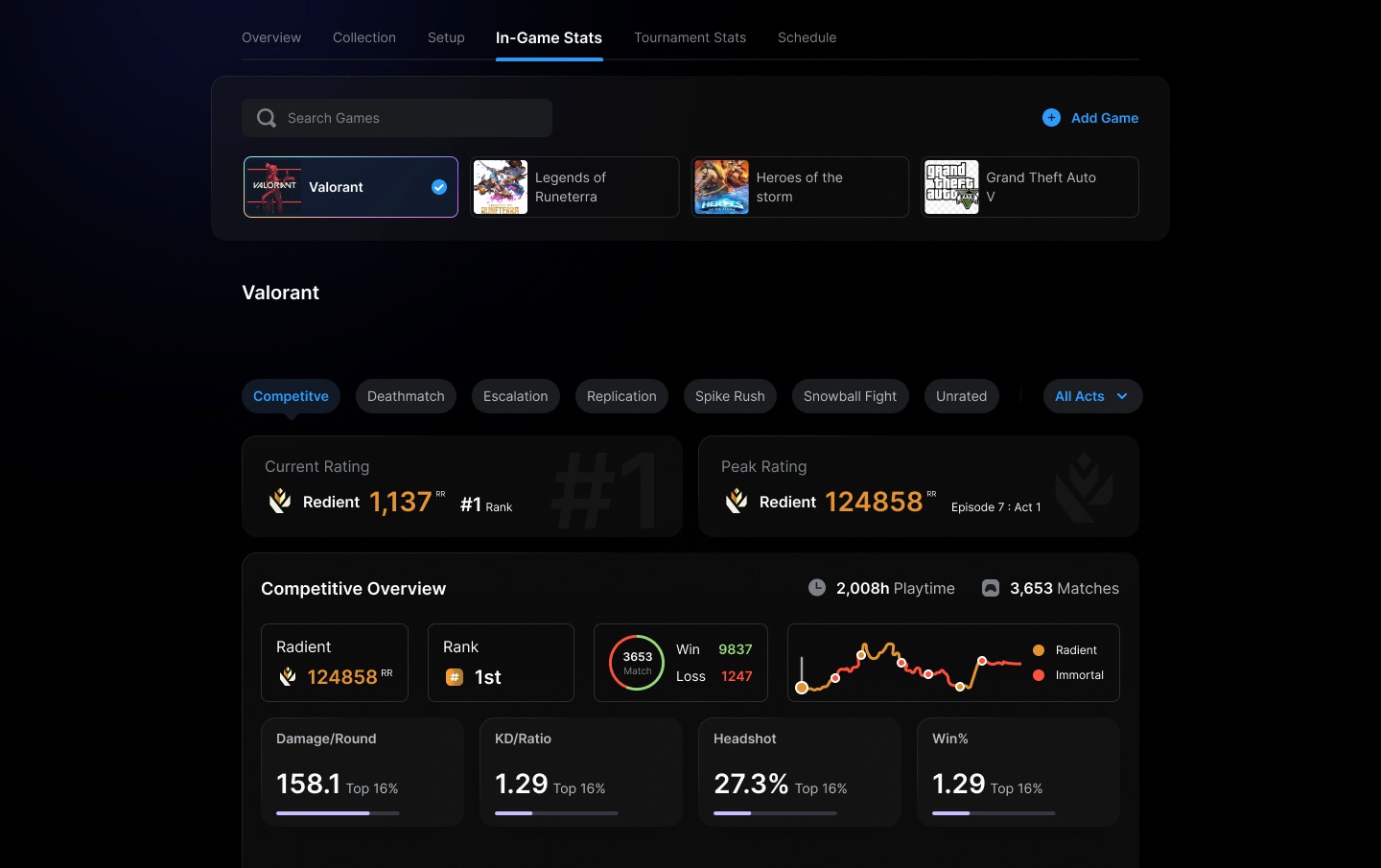Select the Unrated mode filter
The image size is (1381, 868).
[x=961, y=396]
